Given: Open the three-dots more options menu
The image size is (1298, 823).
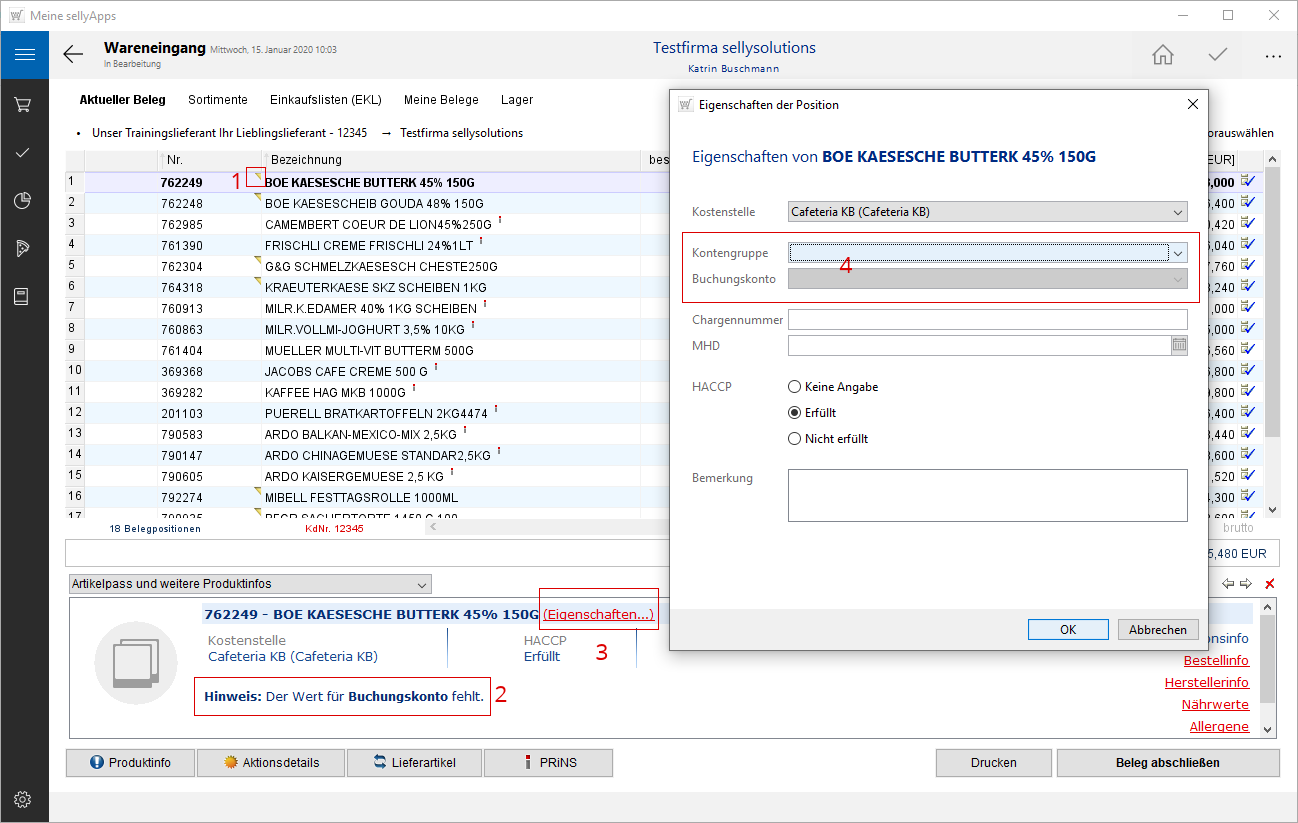Looking at the screenshot, I should [1272, 56].
